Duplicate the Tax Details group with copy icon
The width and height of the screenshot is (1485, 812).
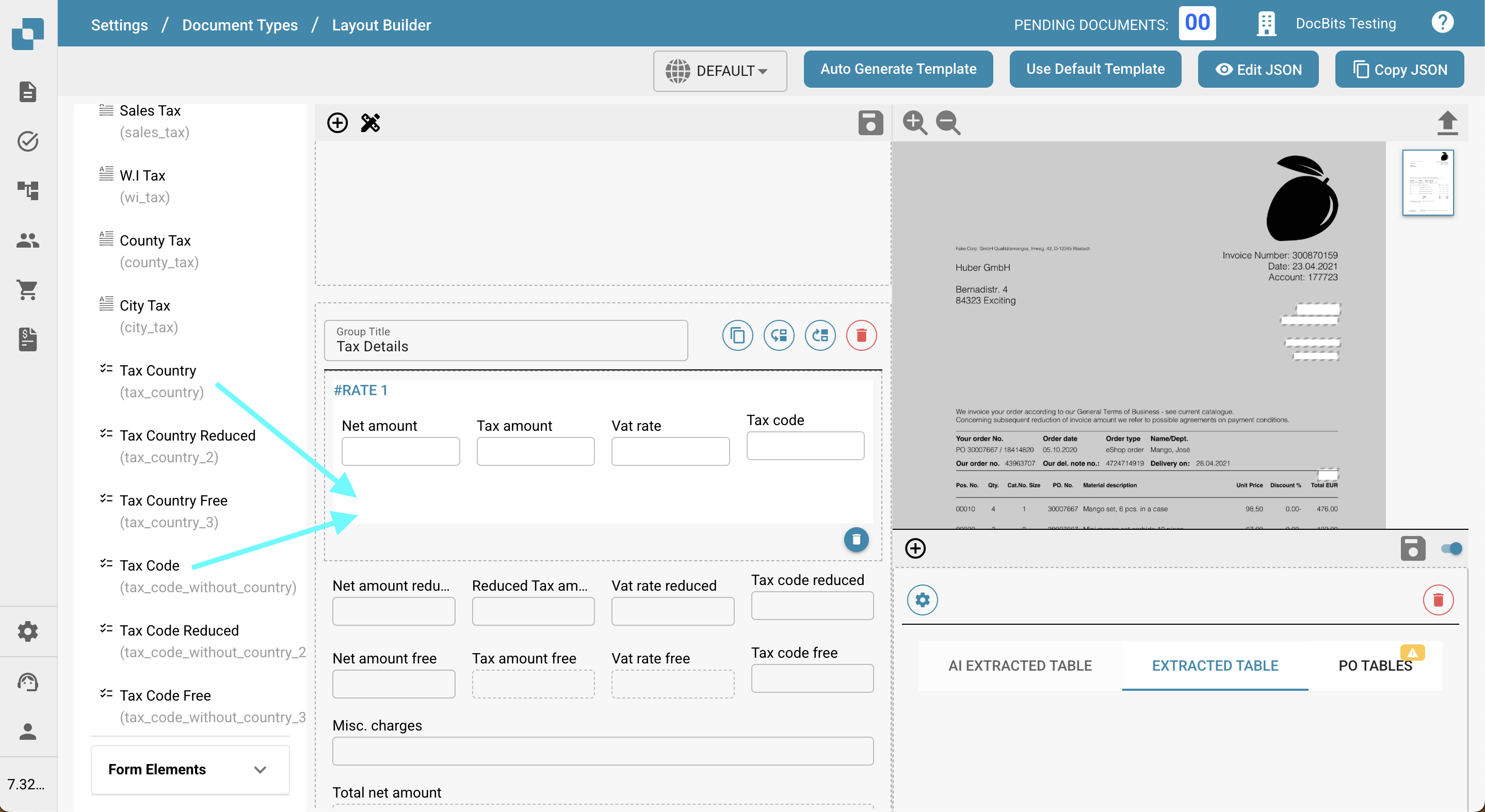pos(737,335)
